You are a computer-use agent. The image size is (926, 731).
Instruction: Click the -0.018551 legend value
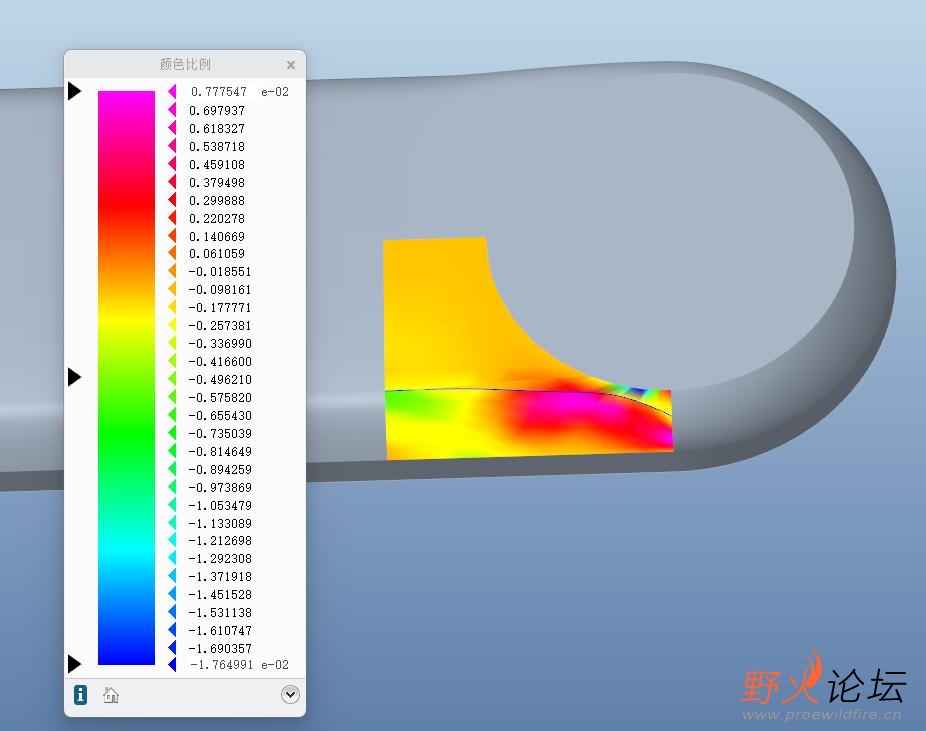pos(220,272)
